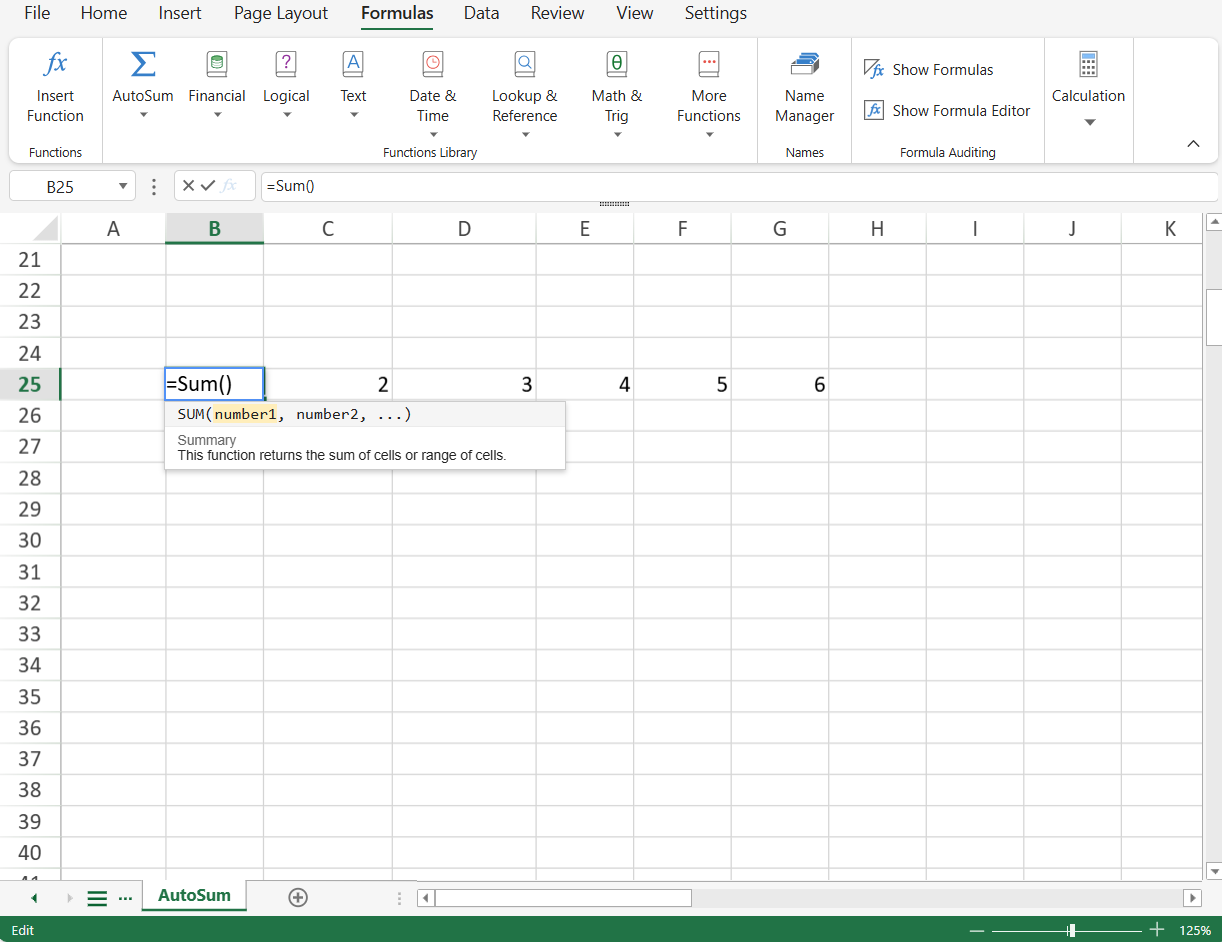Open the all sheets list menu
Viewport: 1222px width, 942px height.
coord(97,898)
